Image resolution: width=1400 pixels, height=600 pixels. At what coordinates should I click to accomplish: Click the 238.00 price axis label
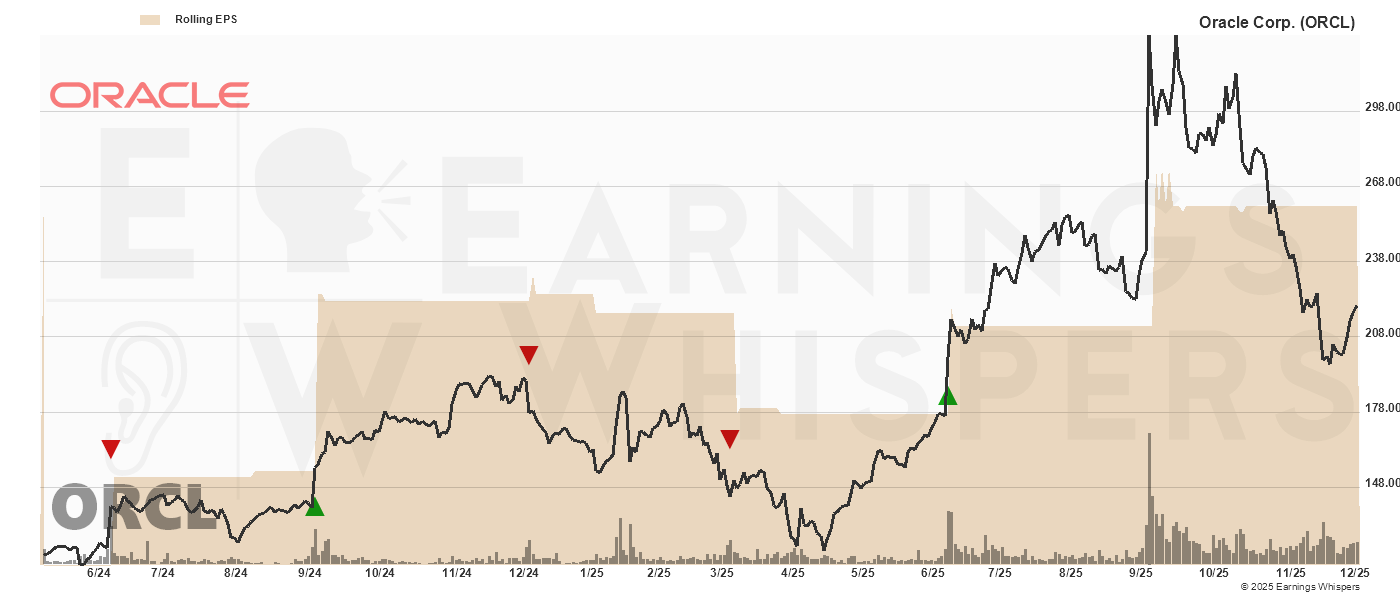(1381, 258)
